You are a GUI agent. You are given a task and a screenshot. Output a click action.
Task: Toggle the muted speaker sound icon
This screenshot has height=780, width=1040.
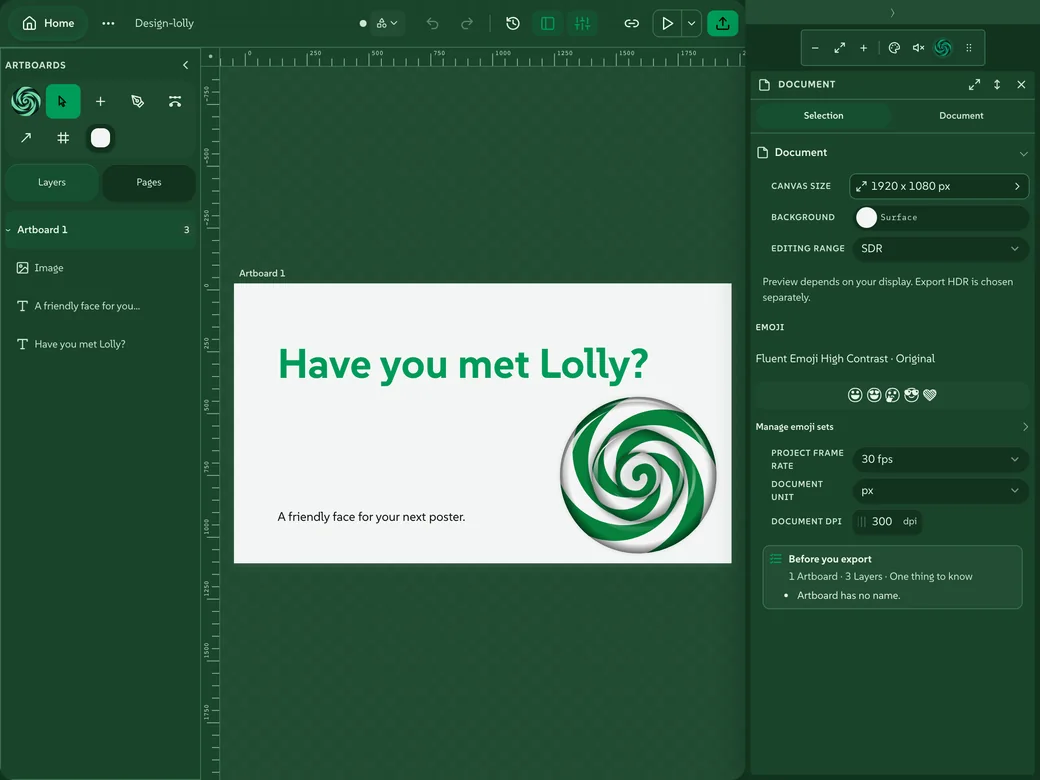pos(919,48)
